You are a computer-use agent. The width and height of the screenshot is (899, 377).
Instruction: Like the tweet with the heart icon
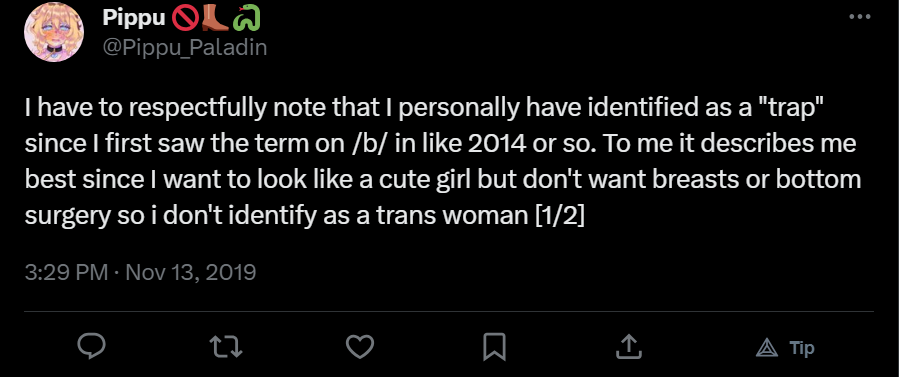[x=360, y=347]
